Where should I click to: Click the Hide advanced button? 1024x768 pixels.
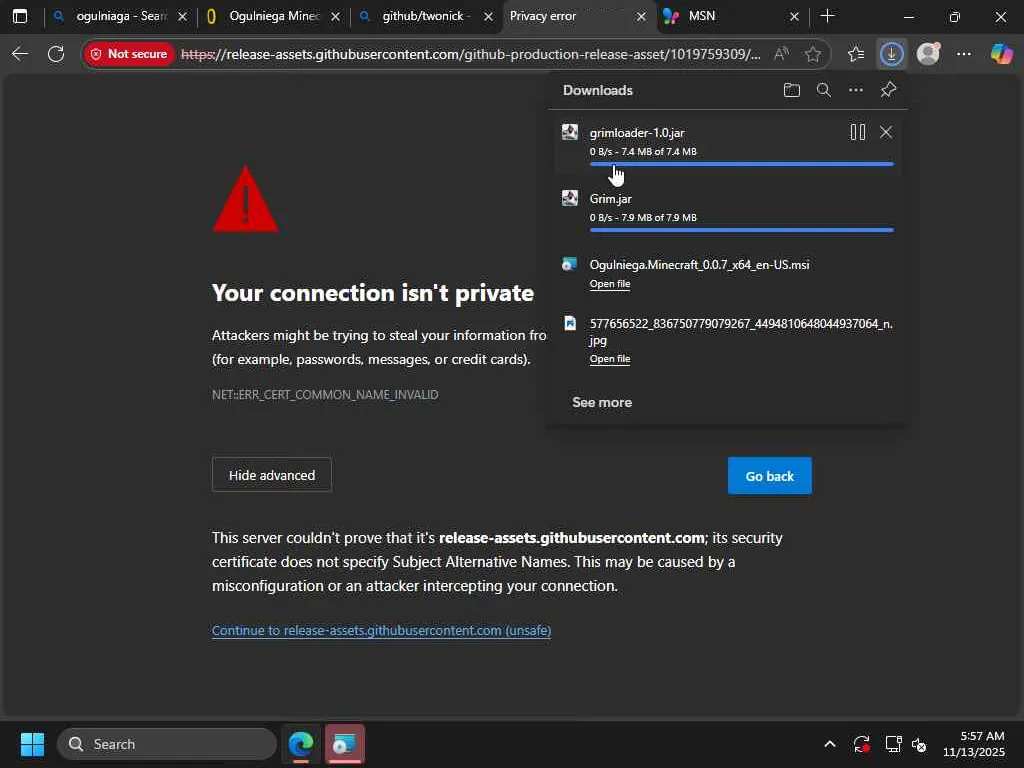coord(272,475)
